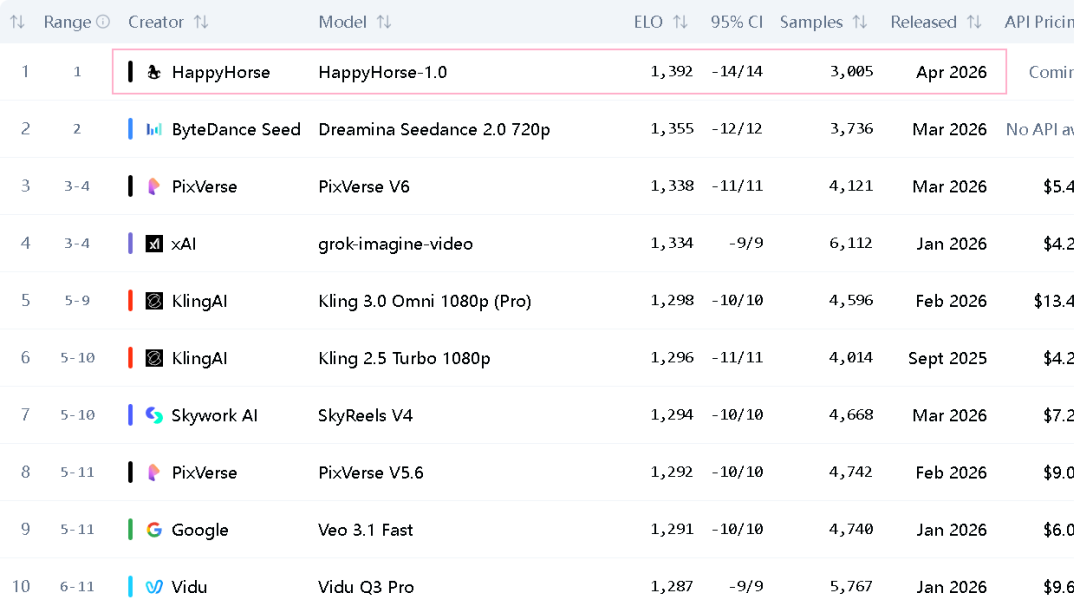The width and height of the screenshot is (1080, 606).
Task: Select the samples count 3,005
Action: coord(851,72)
